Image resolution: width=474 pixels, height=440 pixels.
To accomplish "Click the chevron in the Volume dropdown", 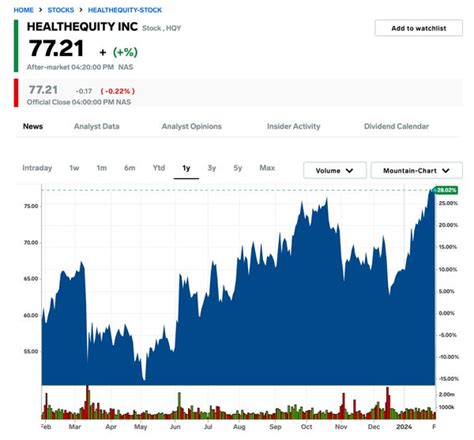I will pos(349,171).
